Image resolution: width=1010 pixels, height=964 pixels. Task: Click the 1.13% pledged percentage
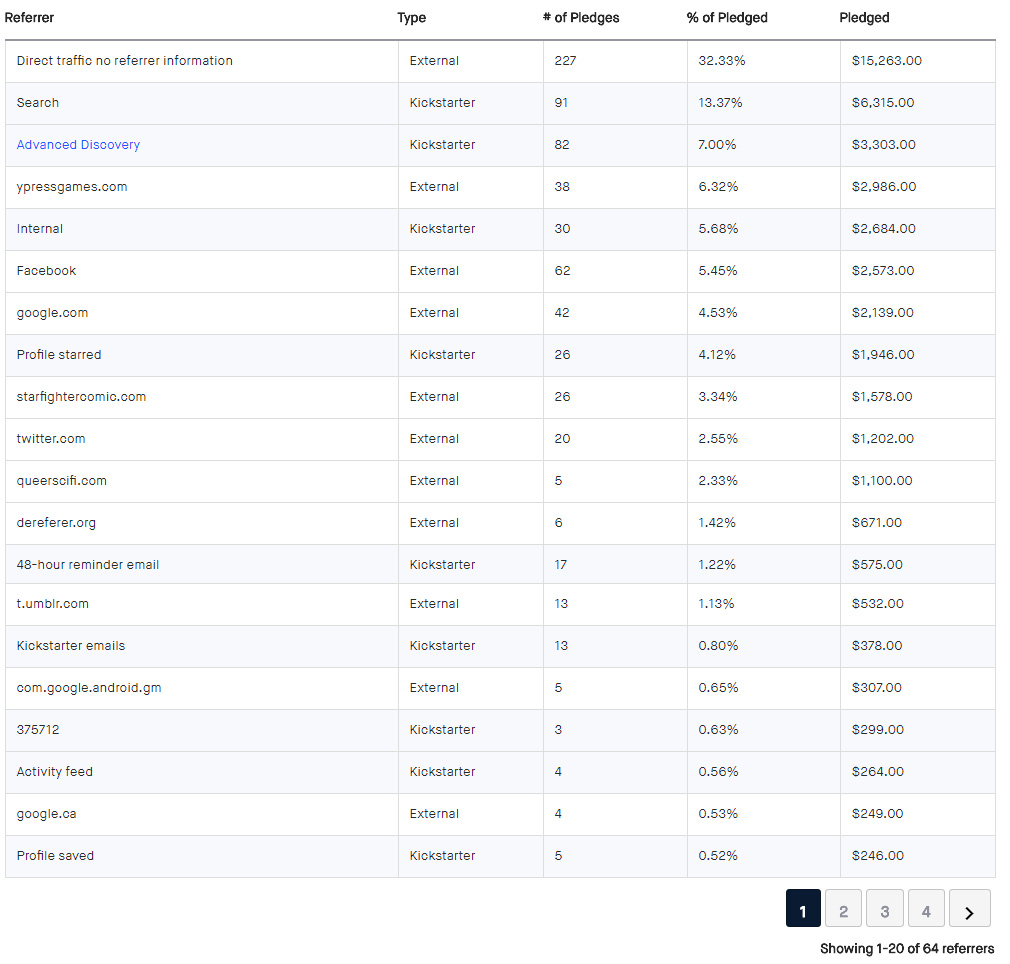[x=716, y=604]
